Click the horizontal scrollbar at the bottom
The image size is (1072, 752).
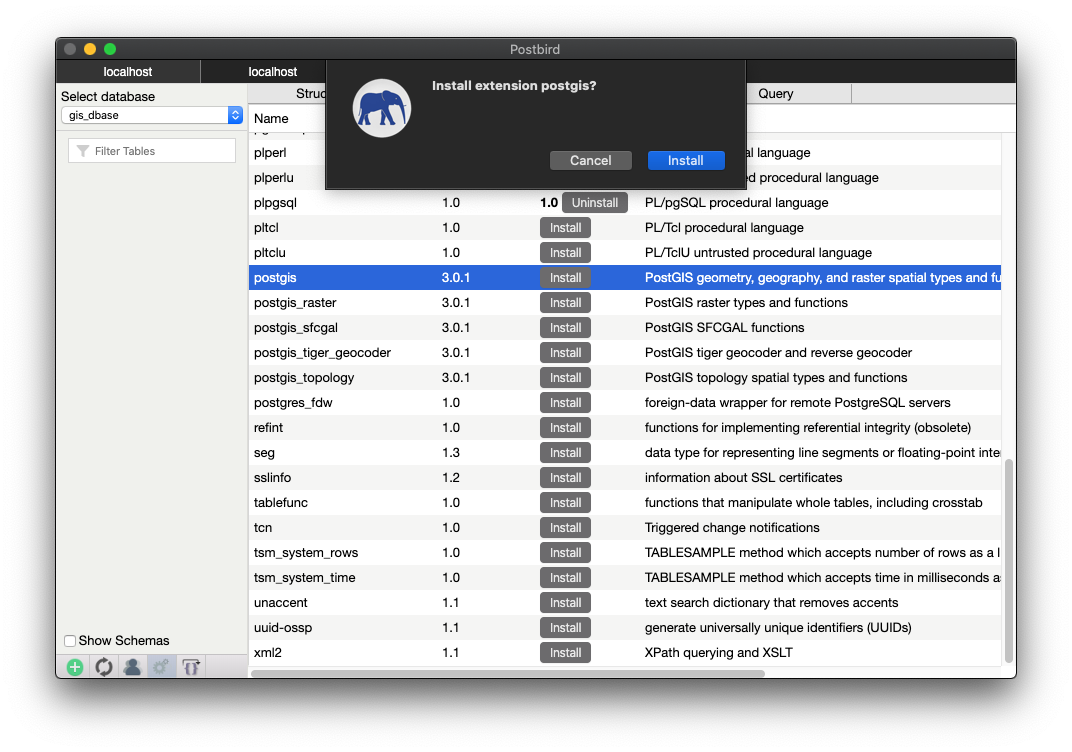point(507,674)
